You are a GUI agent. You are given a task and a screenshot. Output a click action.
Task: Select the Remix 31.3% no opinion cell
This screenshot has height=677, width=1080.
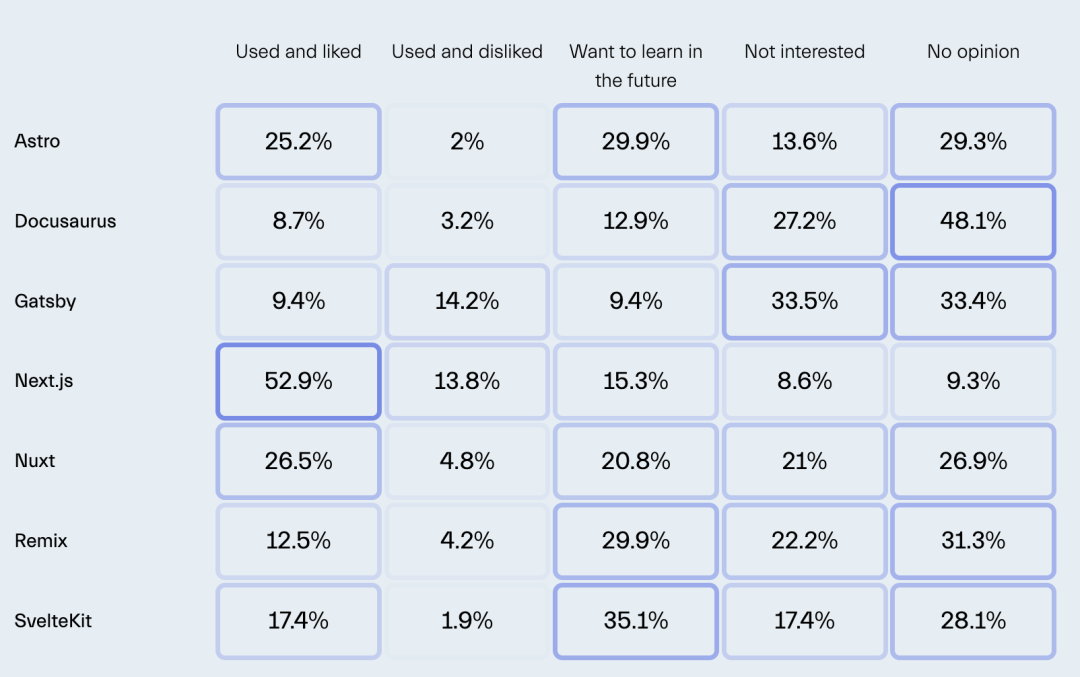[x=973, y=541]
